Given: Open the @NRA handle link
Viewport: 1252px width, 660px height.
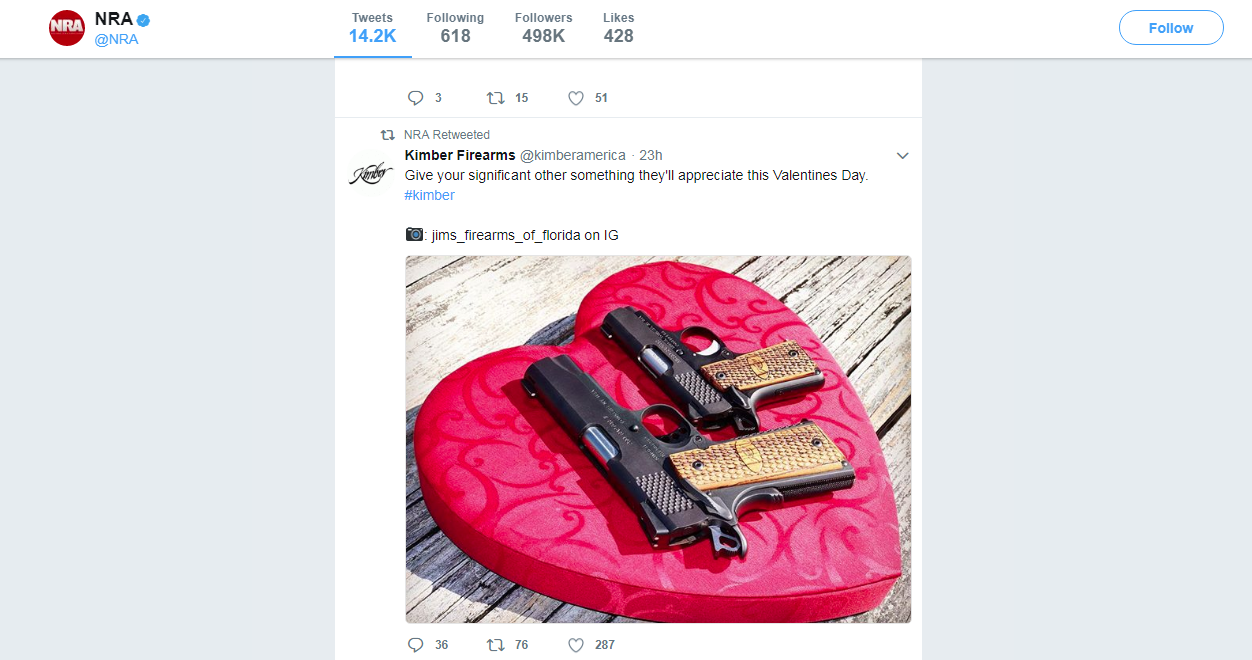Looking at the screenshot, I should tap(116, 40).
